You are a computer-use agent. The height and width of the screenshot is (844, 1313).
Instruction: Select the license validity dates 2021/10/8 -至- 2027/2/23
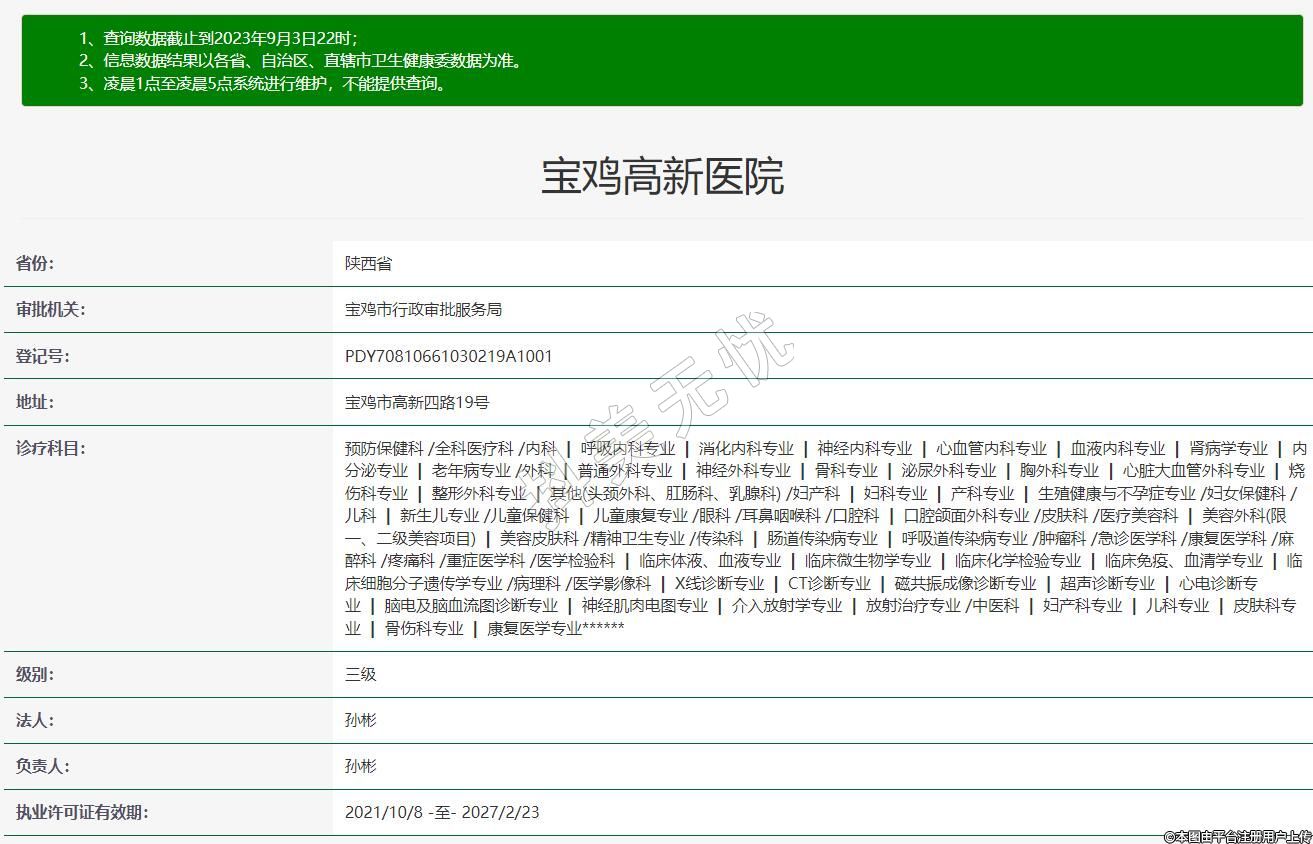pyautogui.click(x=441, y=812)
